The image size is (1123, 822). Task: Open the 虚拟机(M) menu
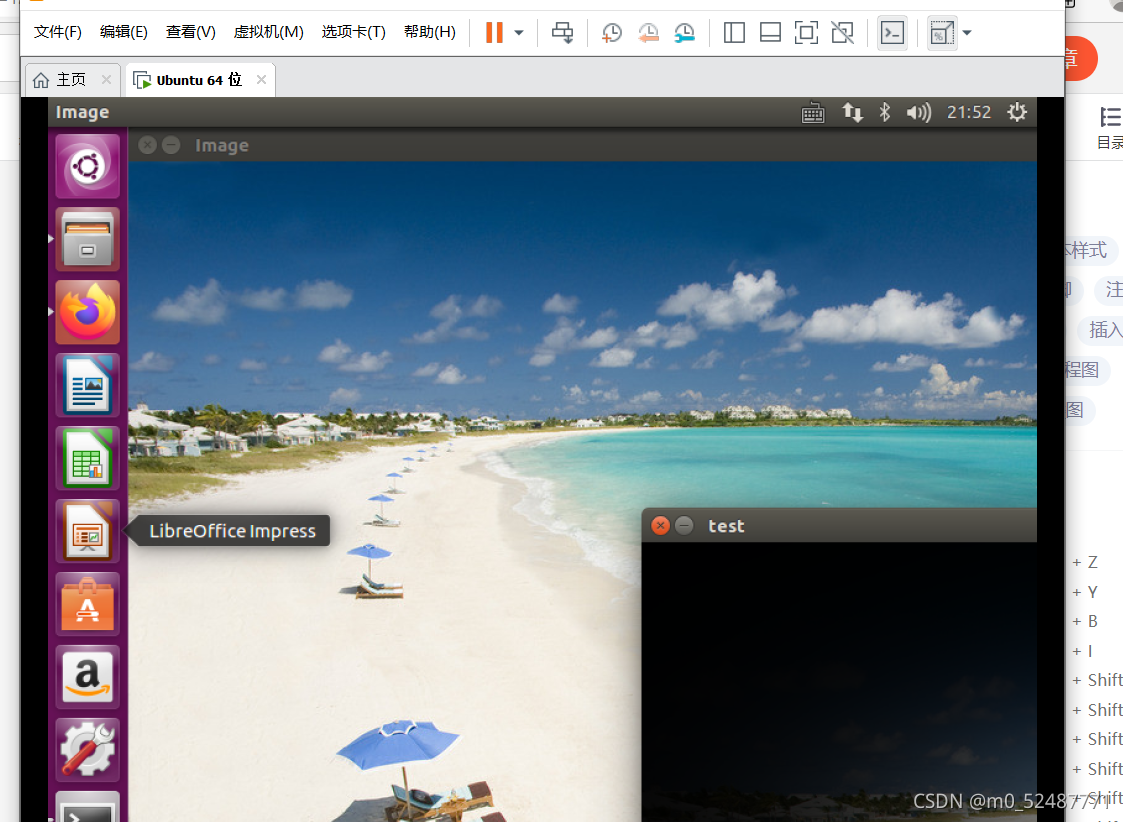coord(269,32)
